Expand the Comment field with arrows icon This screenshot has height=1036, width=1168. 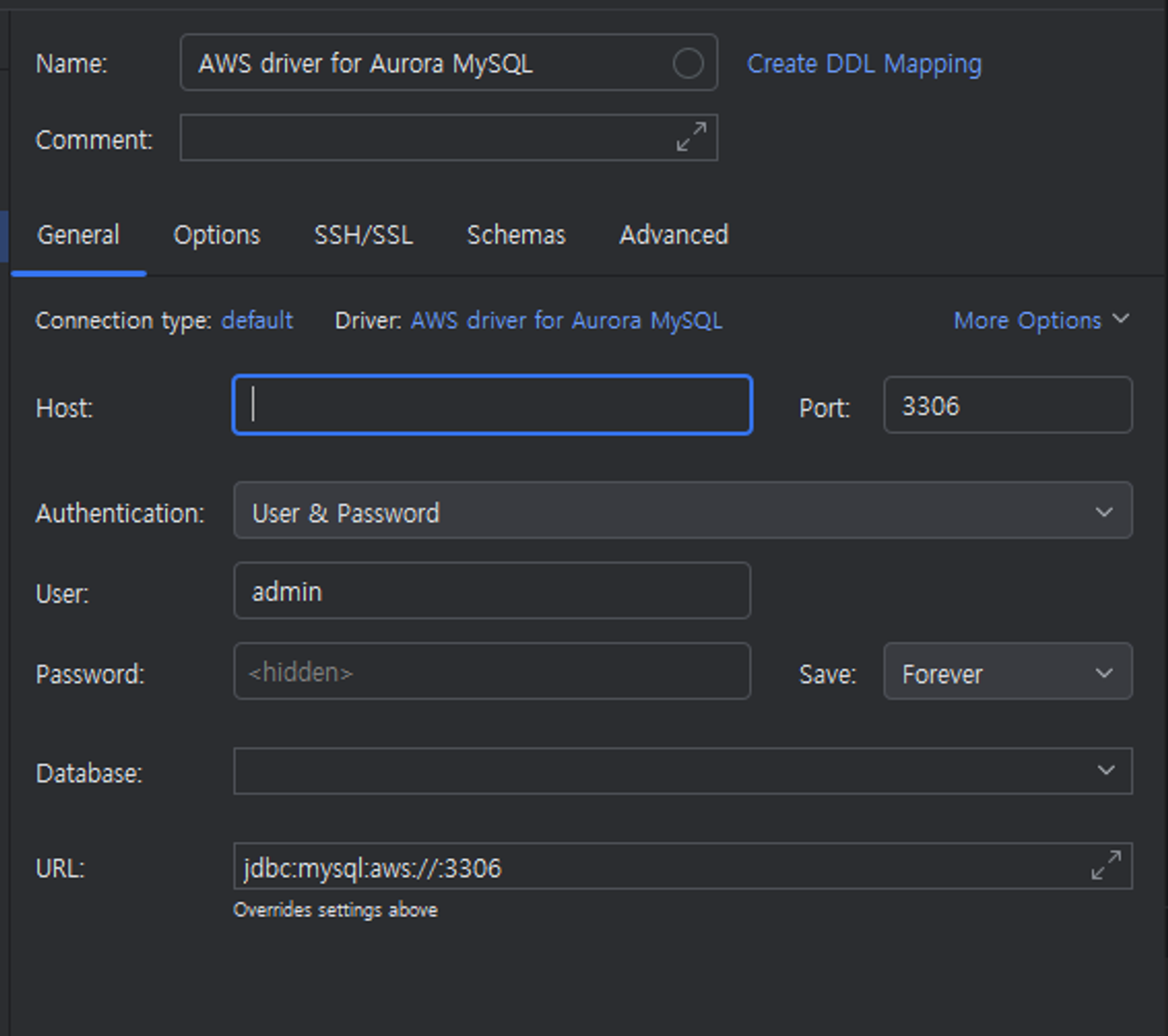(691, 137)
